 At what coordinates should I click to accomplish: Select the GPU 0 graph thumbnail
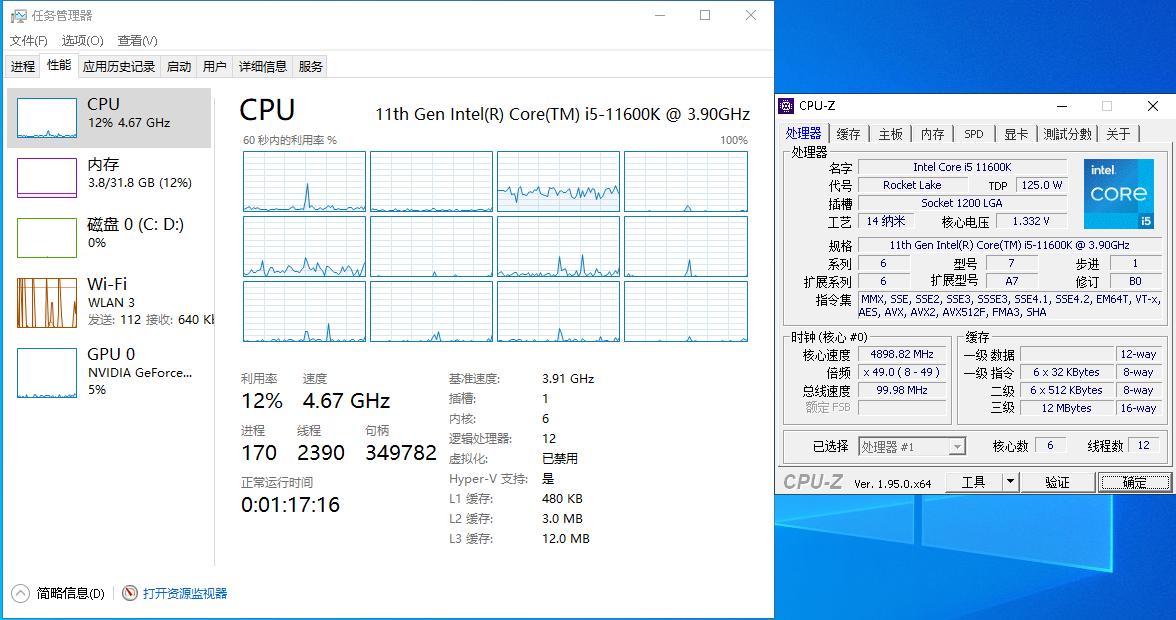click(x=46, y=373)
